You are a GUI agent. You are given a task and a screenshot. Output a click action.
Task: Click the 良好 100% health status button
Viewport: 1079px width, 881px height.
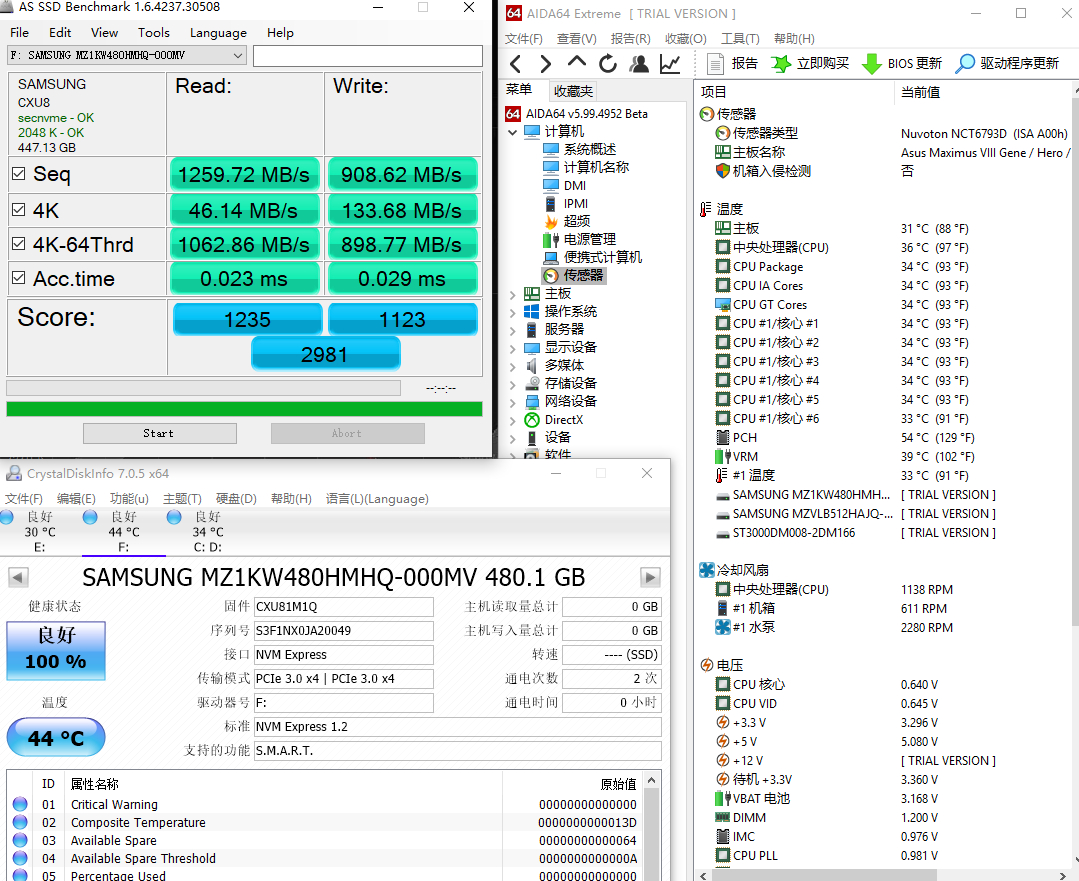pyautogui.click(x=56, y=650)
